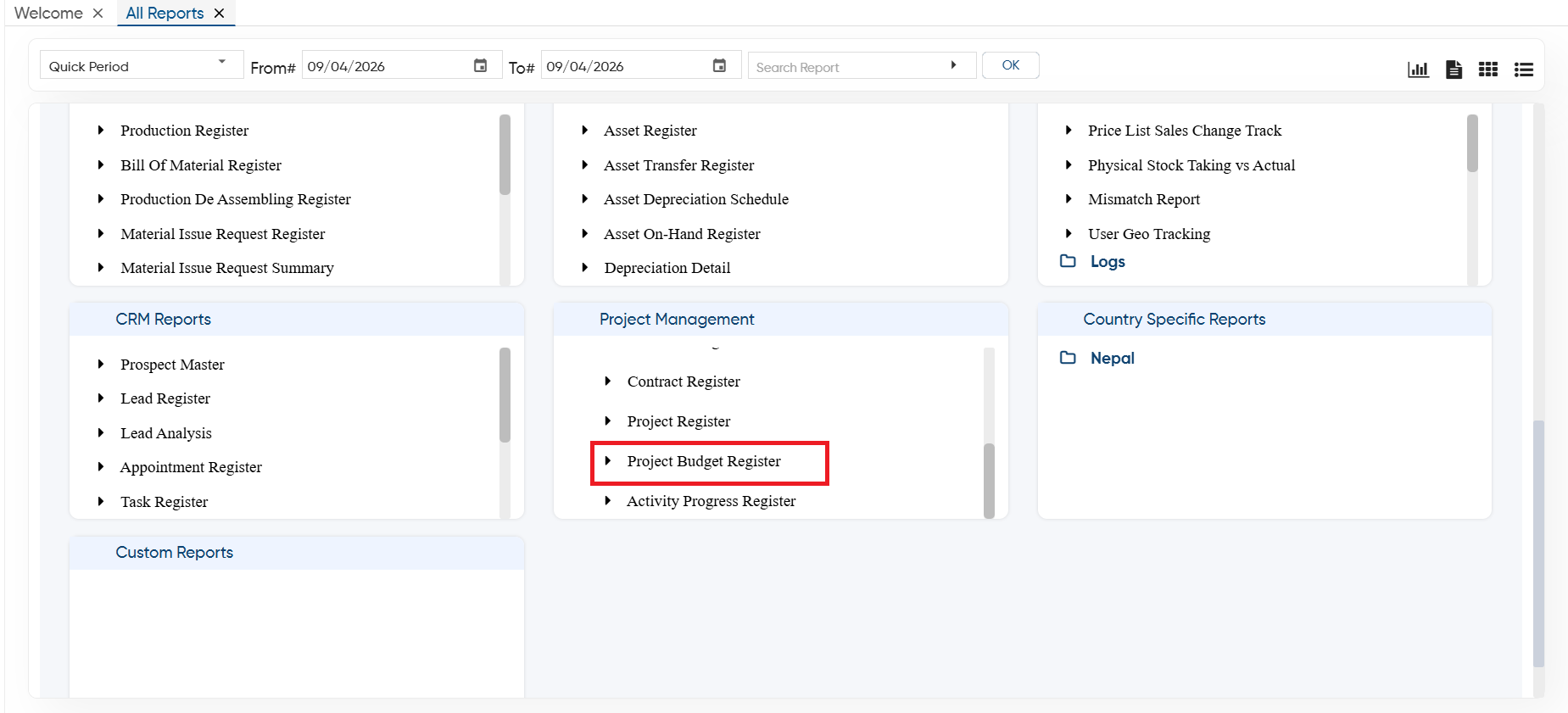Open Mismatch Report
1568x713 pixels.
1144,199
